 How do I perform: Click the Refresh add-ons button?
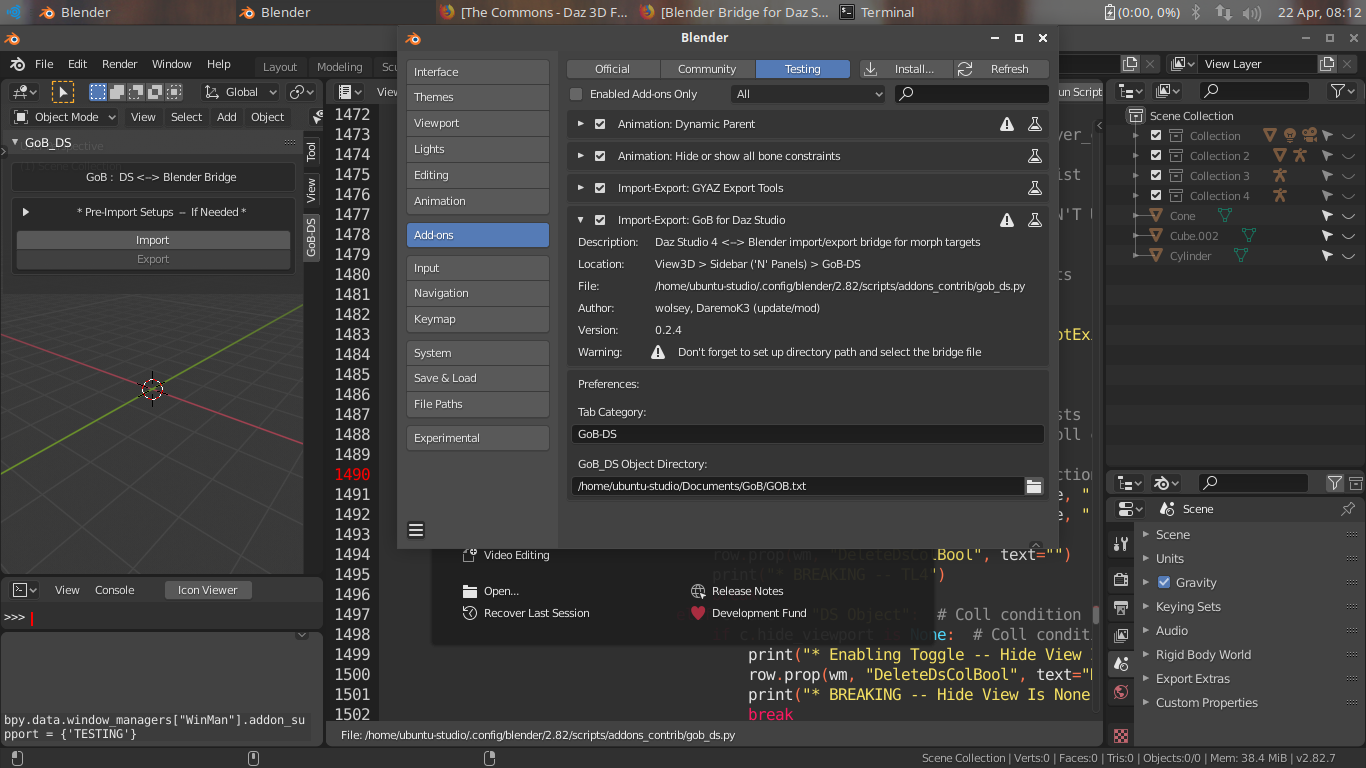(1001, 69)
